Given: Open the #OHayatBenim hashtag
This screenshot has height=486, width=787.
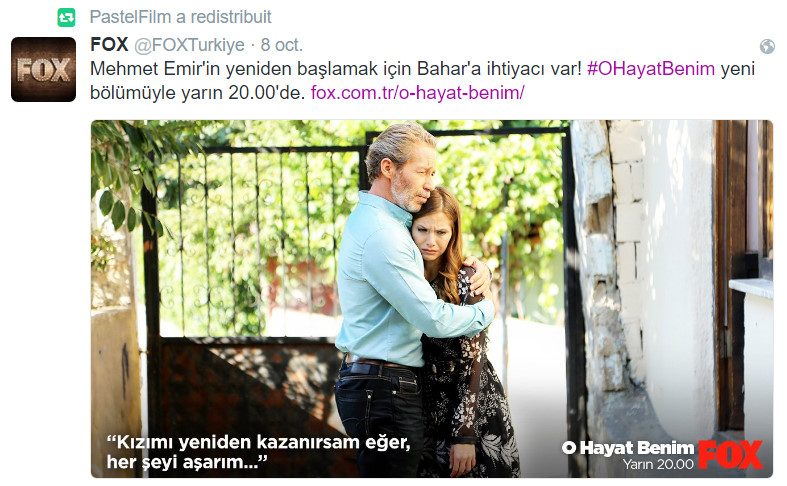Looking at the screenshot, I should [x=650, y=69].
